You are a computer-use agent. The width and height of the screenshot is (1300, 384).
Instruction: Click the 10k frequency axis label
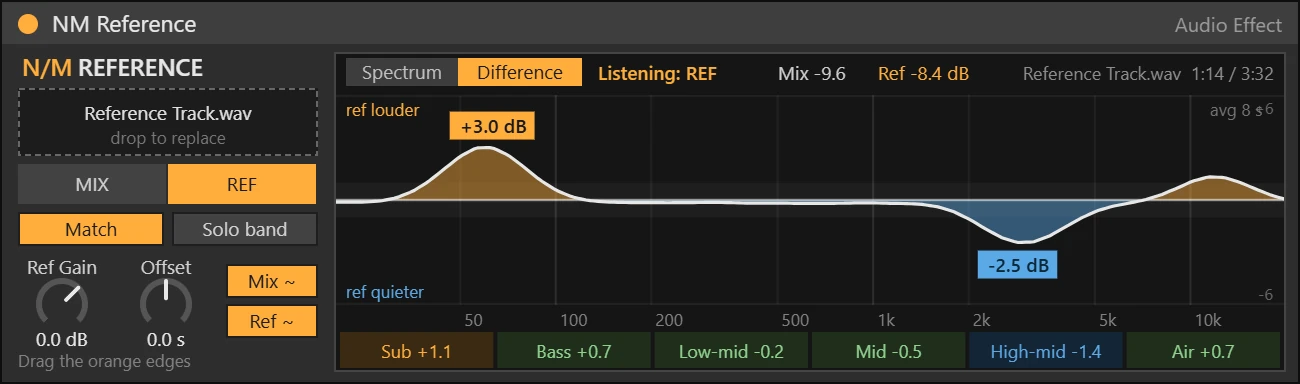click(x=1209, y=321)
